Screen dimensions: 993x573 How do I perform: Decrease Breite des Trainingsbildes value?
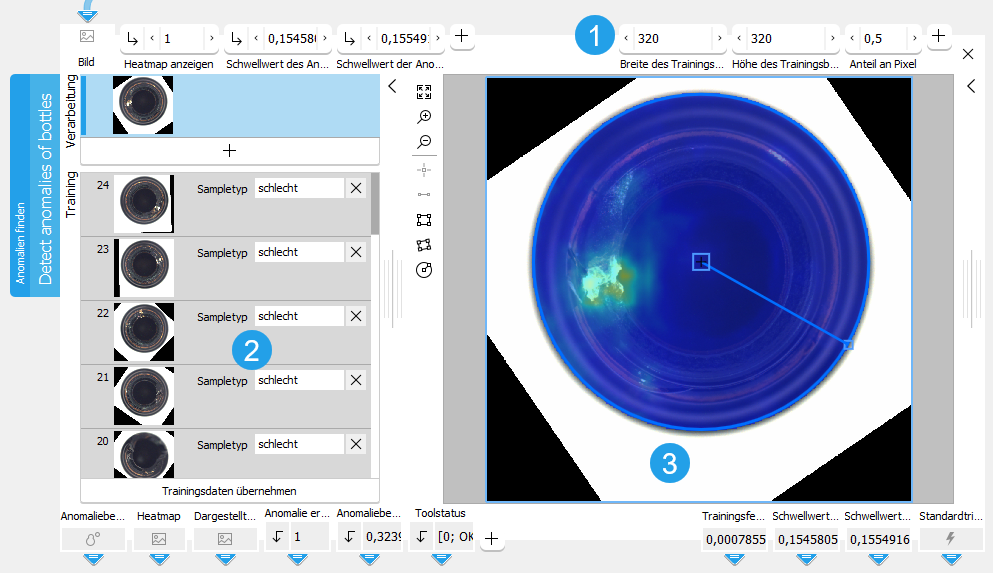tap(627, 39)
